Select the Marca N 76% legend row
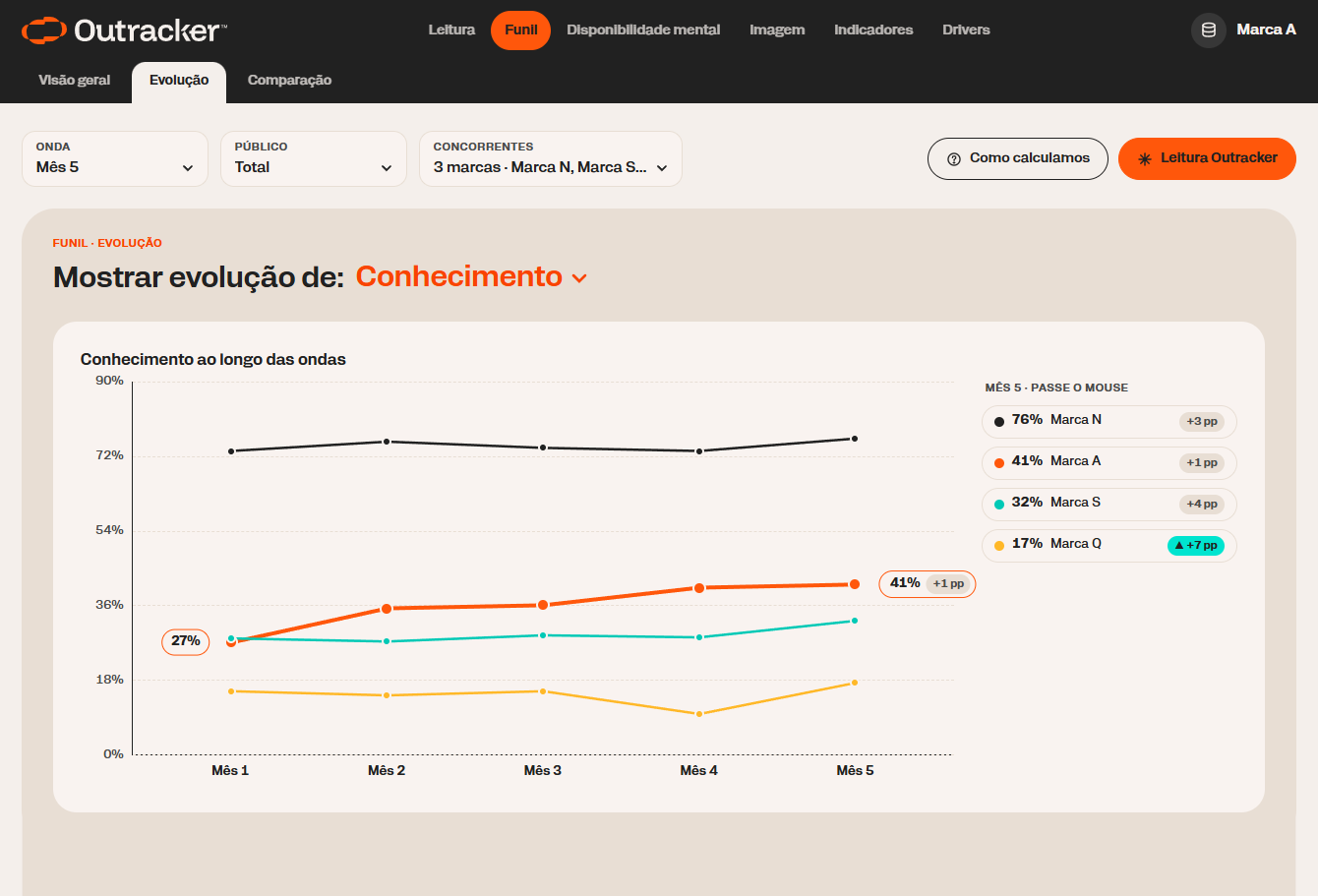Viewport: 1318px width, 896px height. tap(1108, 422)
